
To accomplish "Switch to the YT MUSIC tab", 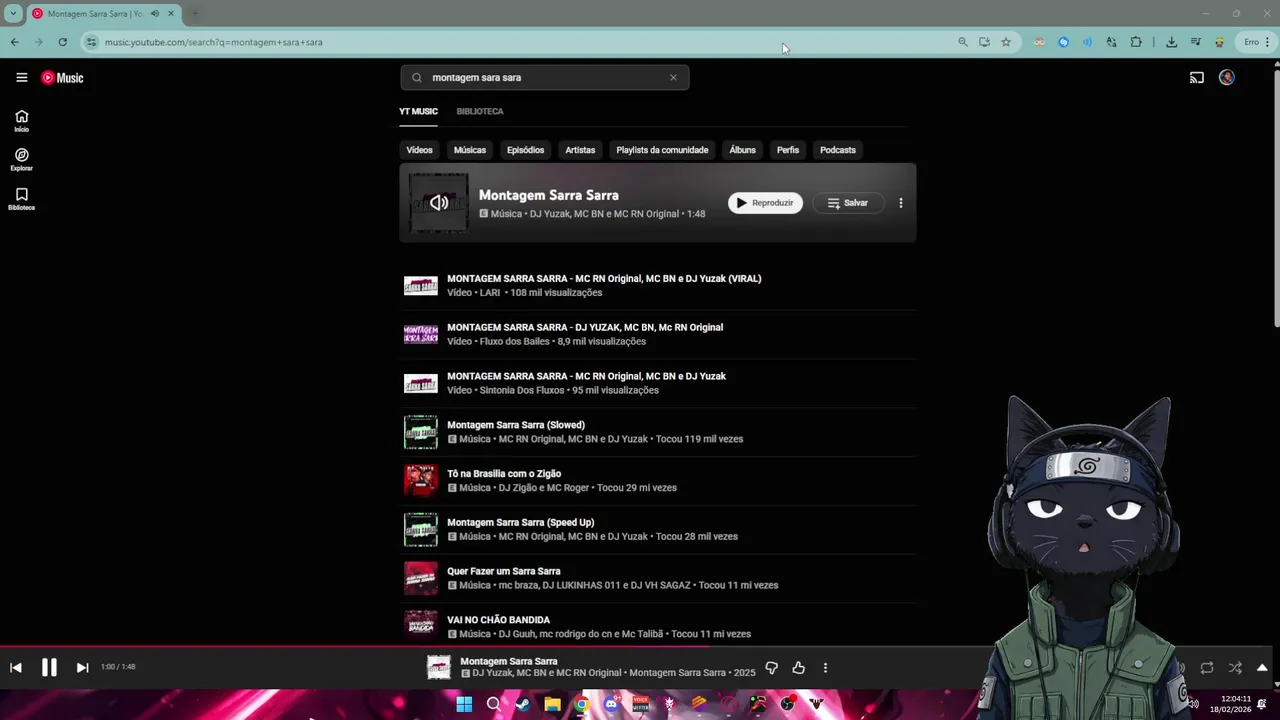I will click(x=418, y=111).
